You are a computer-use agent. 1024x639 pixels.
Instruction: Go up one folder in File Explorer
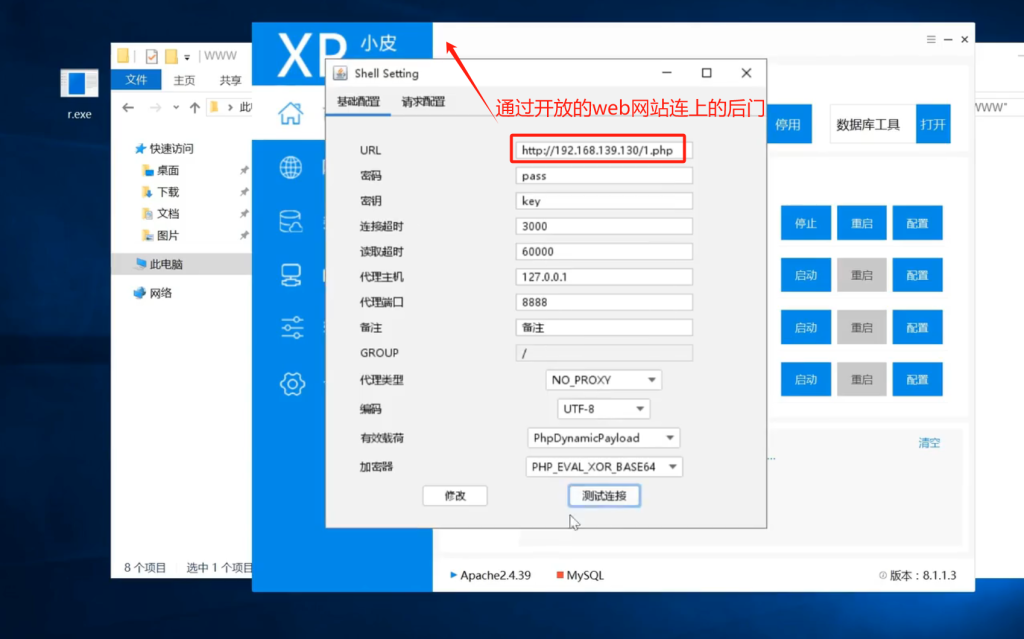pos(195,107)
